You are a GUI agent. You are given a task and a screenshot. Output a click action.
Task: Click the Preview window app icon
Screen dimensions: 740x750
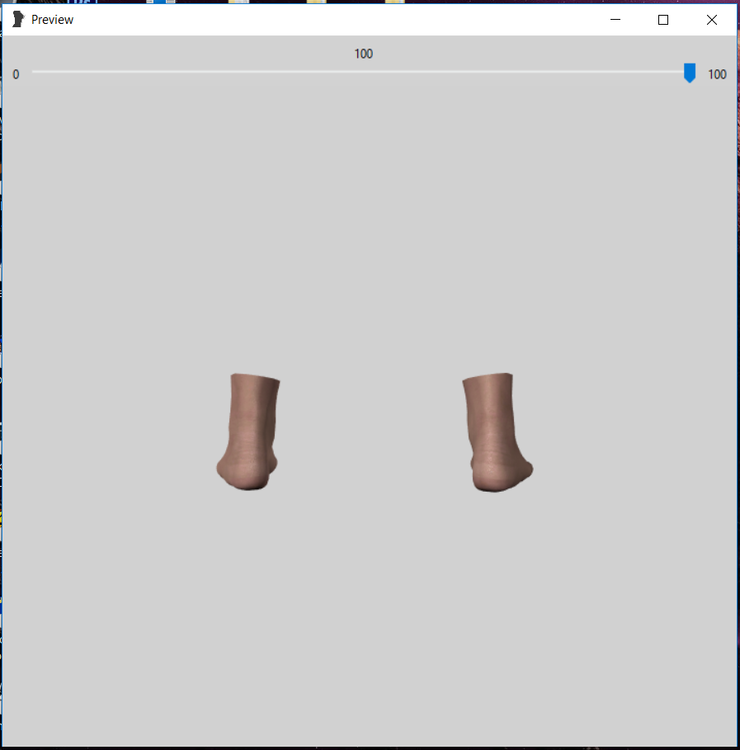click(x=18, y=20)
